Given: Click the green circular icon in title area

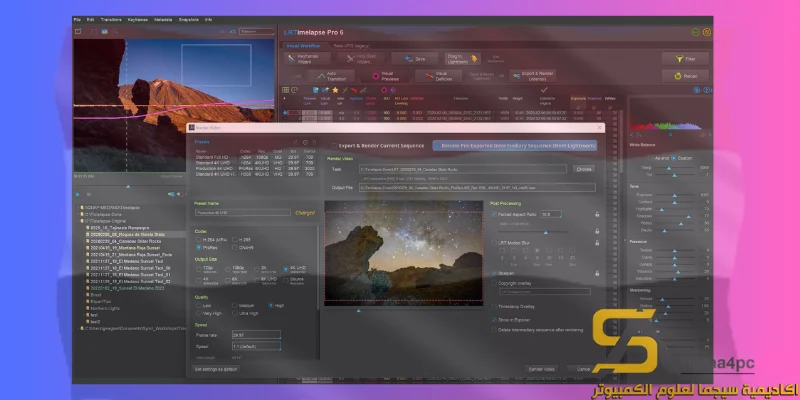Looking at the screenshot, I should click(x=695, y=32).
